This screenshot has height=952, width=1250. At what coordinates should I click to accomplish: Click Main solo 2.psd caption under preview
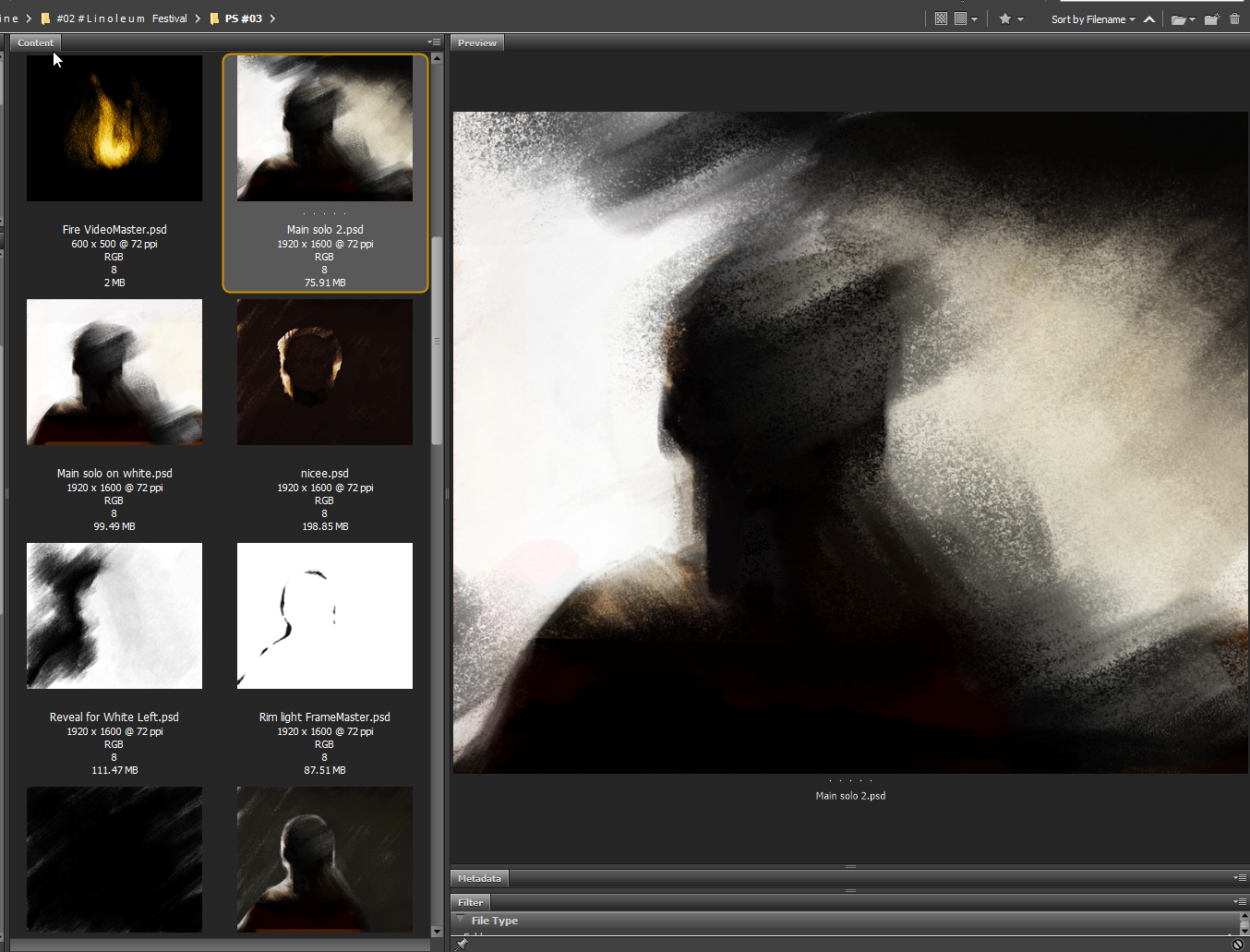[x=850, y=796]
